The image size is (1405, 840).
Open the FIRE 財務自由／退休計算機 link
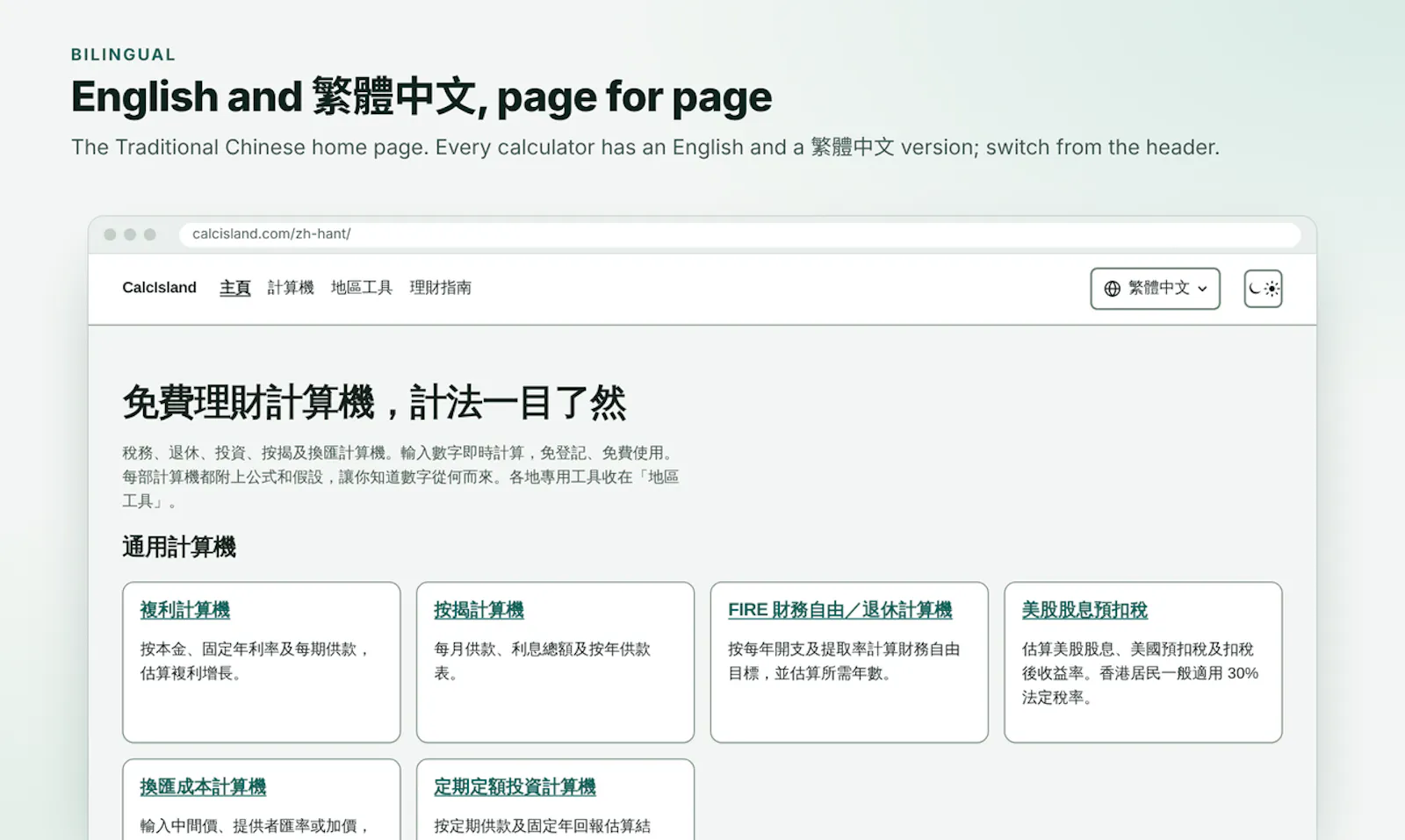(839, 610)
